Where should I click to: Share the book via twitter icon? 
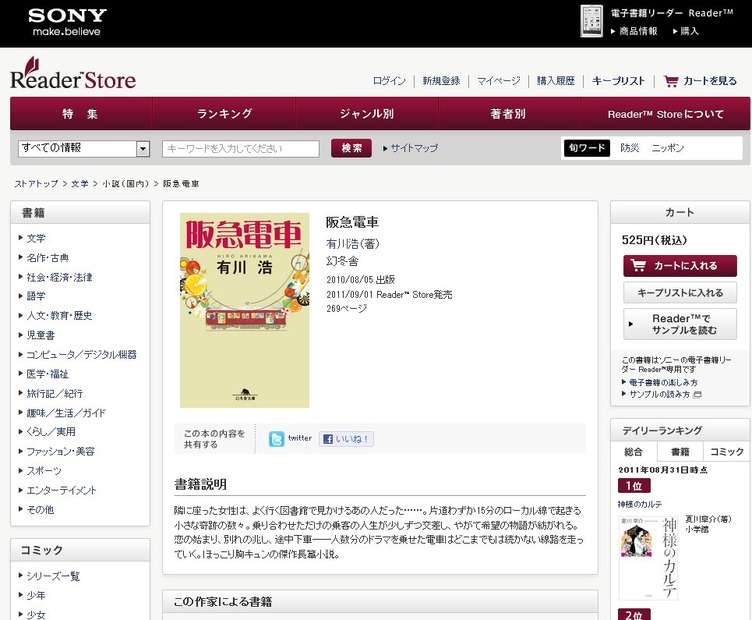coord(277,439)
